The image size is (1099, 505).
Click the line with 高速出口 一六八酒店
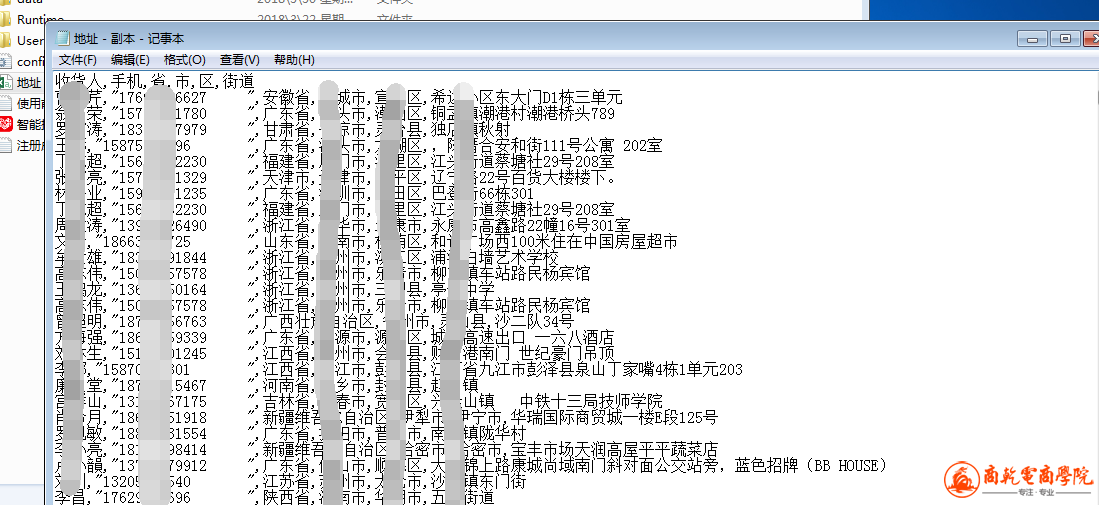(x=334, y=338)
